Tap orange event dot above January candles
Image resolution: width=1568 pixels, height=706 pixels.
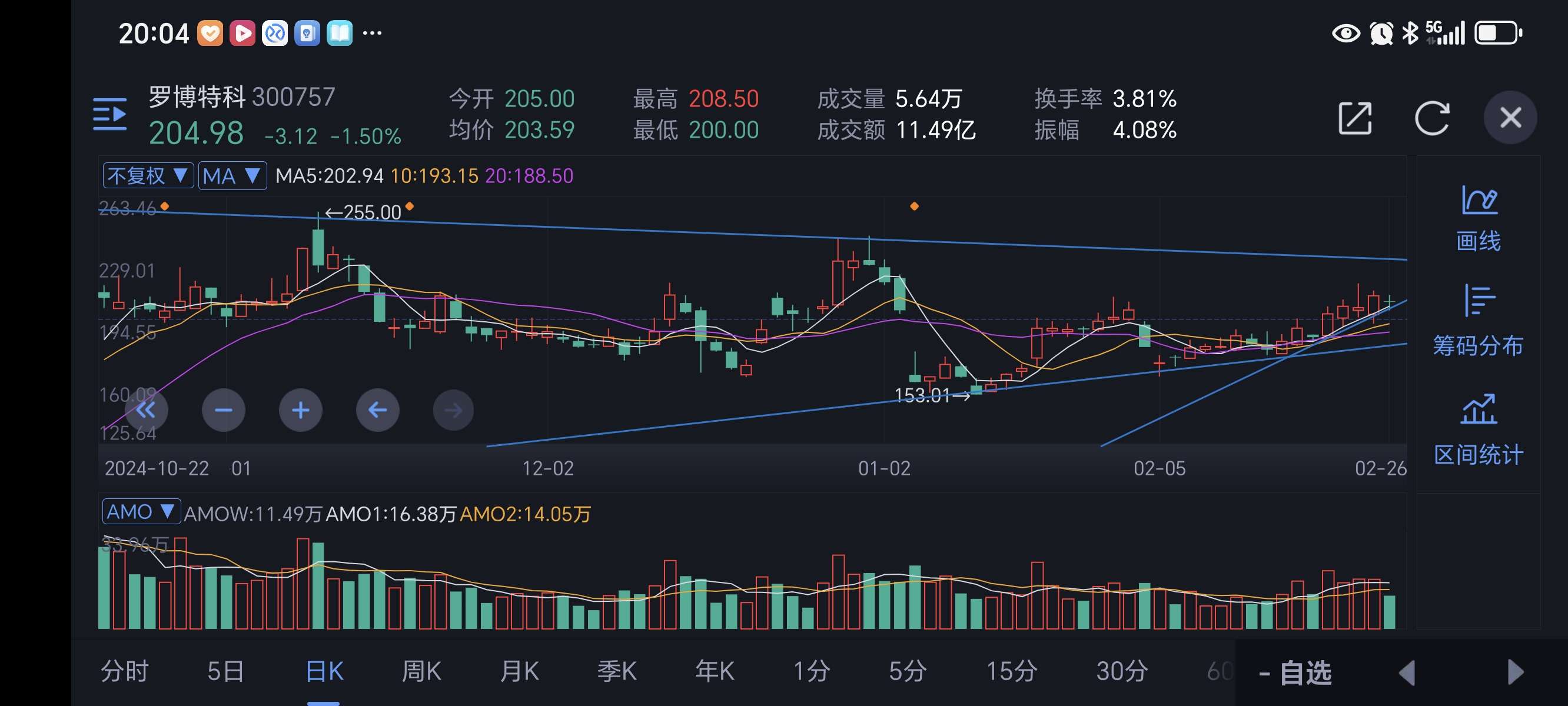tap(914, 207)
